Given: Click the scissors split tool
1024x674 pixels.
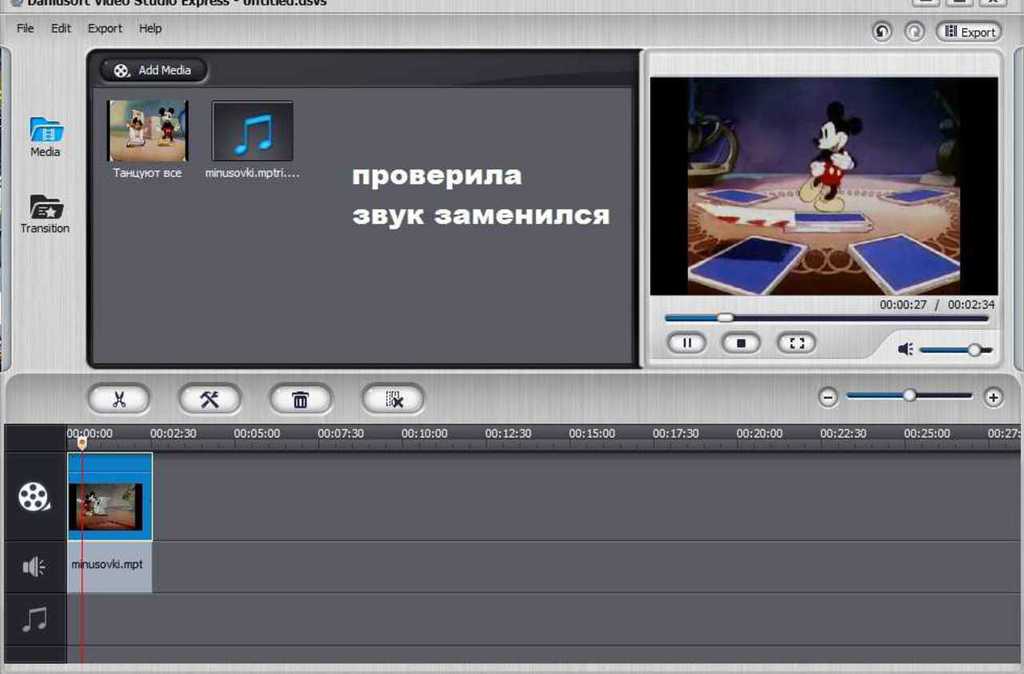Looking at the screenshot, I should click(119, 399).
